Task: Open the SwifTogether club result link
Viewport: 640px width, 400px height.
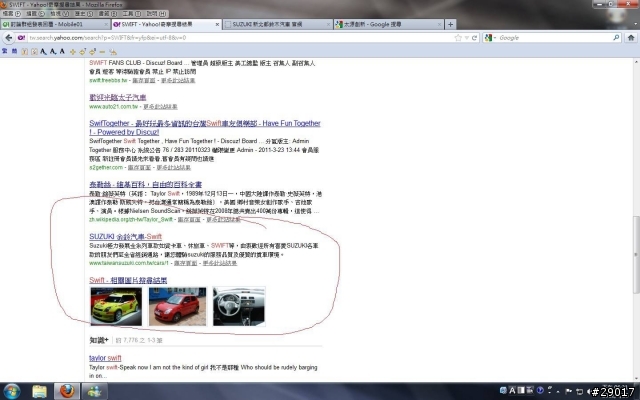Action: point(205,127)
